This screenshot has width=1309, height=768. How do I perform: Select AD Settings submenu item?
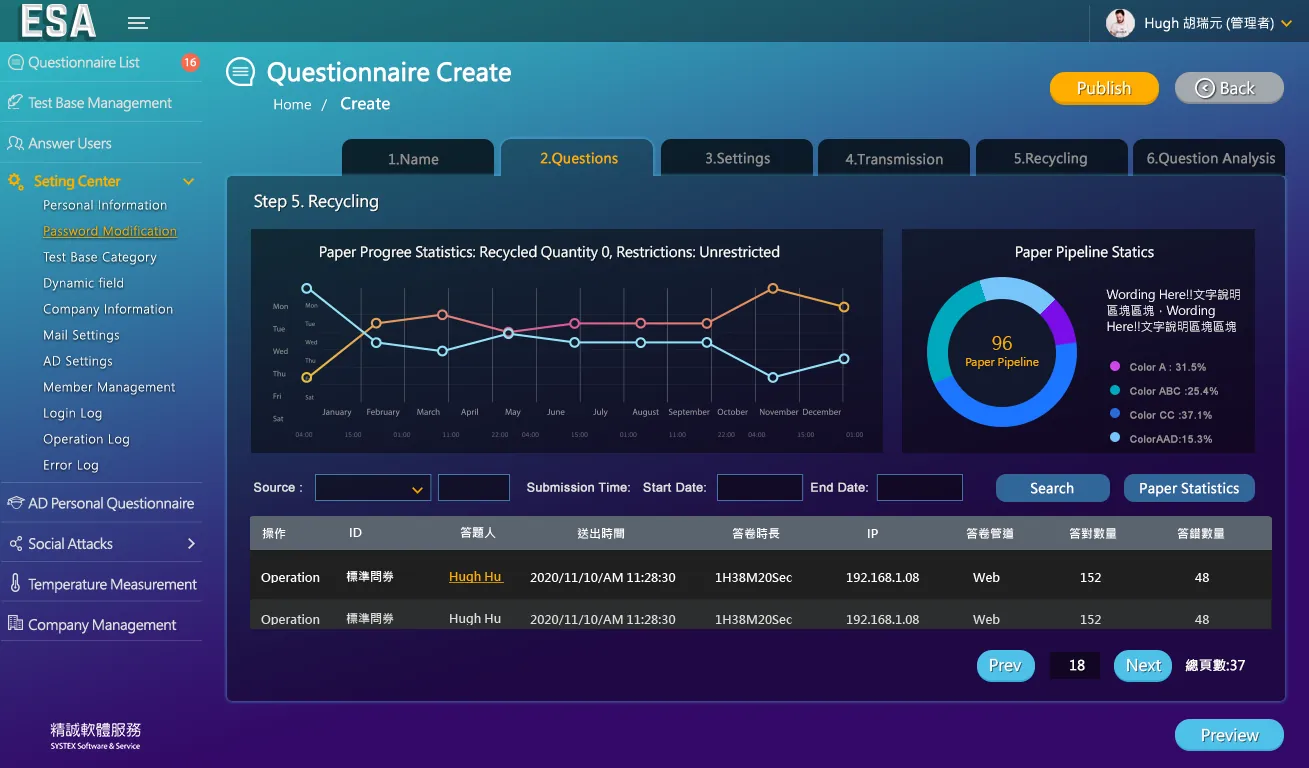point(78,361)
